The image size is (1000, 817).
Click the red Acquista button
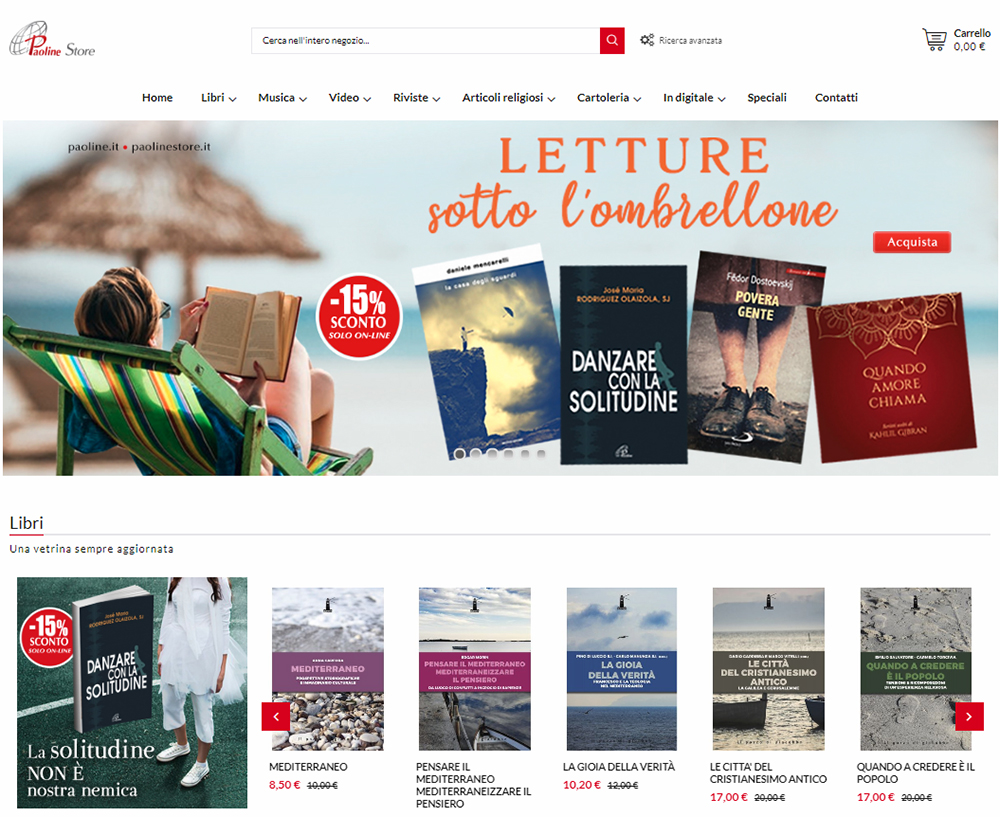coord(912,242)
